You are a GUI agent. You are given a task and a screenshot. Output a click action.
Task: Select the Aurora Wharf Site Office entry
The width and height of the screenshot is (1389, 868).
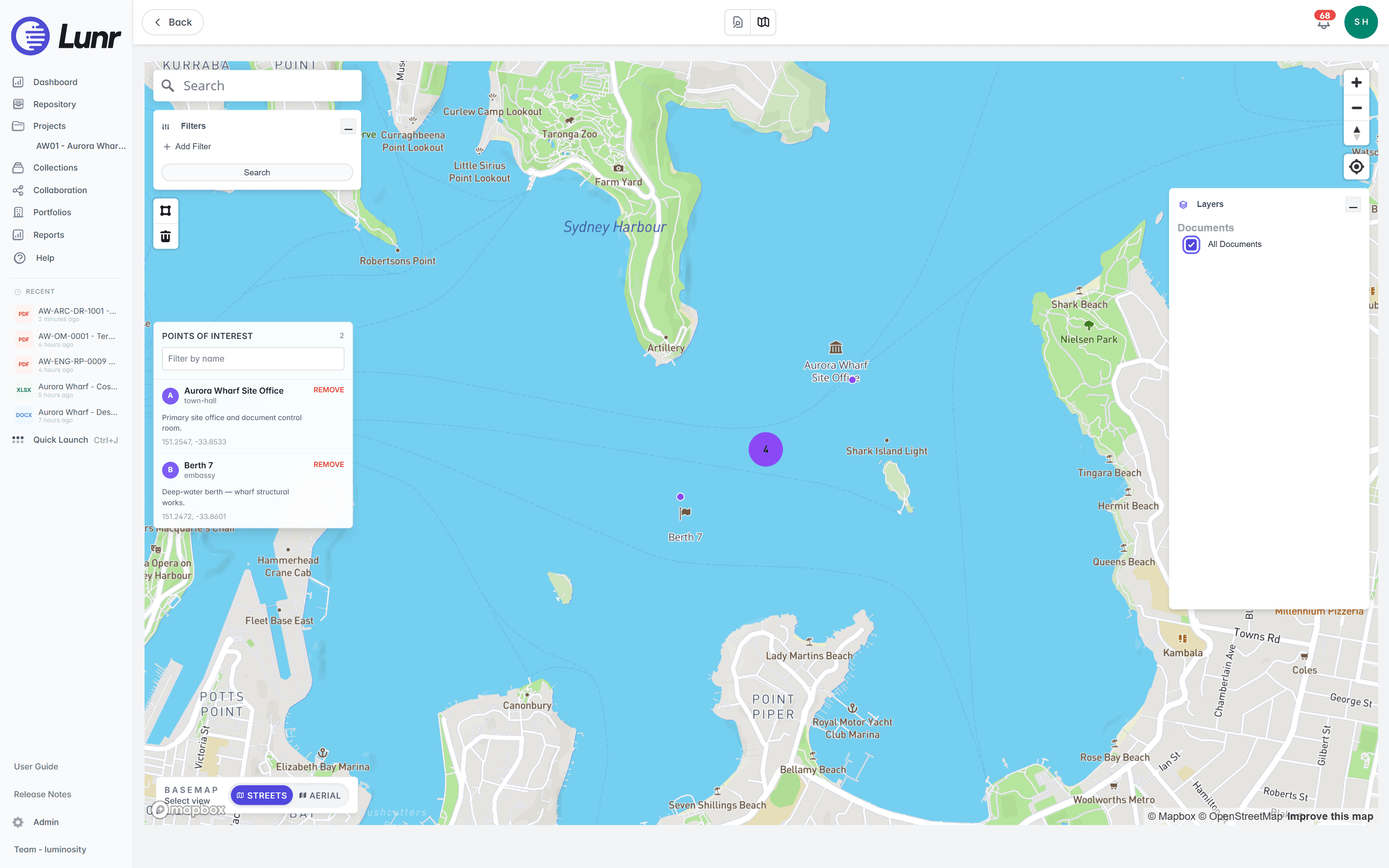(253, 416)
